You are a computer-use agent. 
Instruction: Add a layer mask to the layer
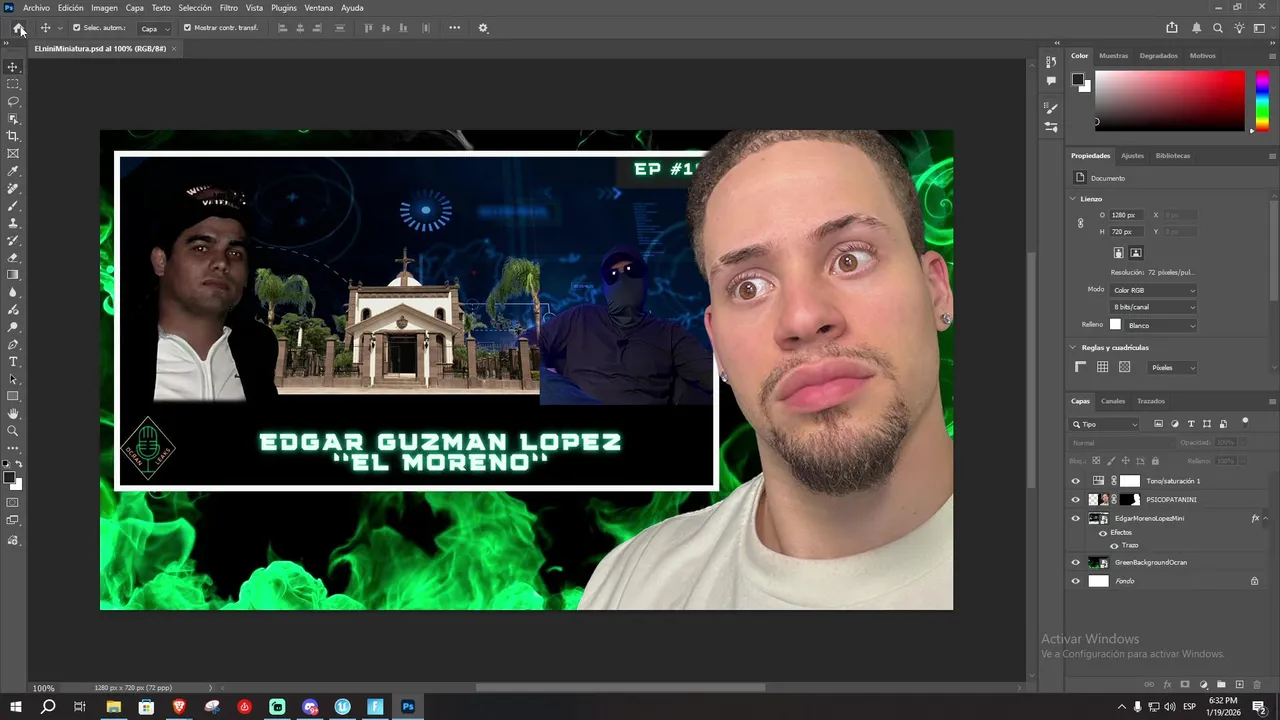(x=1185, y=685)
